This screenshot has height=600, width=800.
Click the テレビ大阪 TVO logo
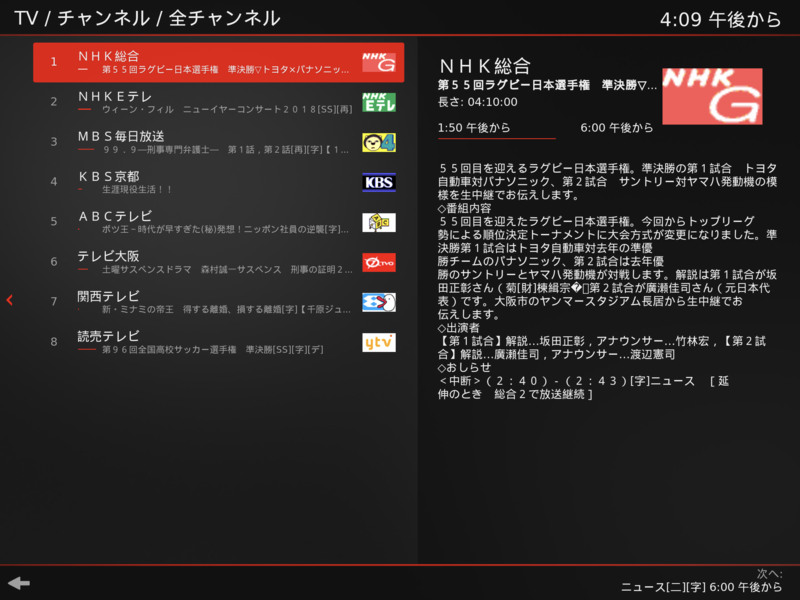[x=379, y=262]
